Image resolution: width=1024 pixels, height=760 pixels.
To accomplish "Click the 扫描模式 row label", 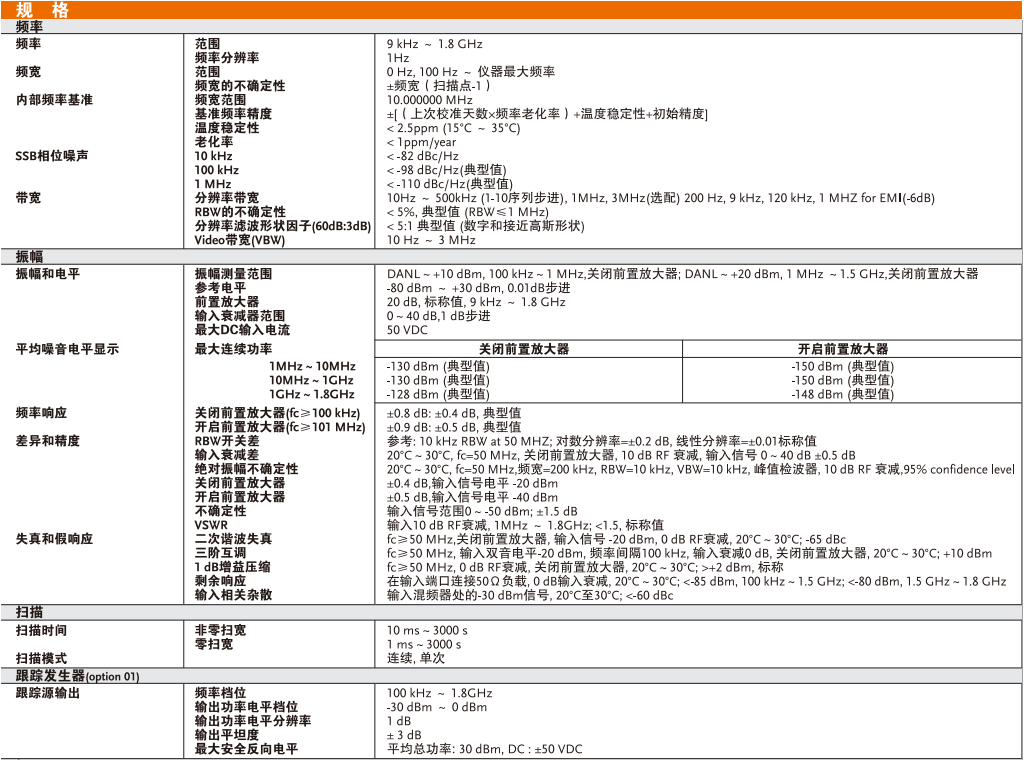I will click(x=41, y=659).
